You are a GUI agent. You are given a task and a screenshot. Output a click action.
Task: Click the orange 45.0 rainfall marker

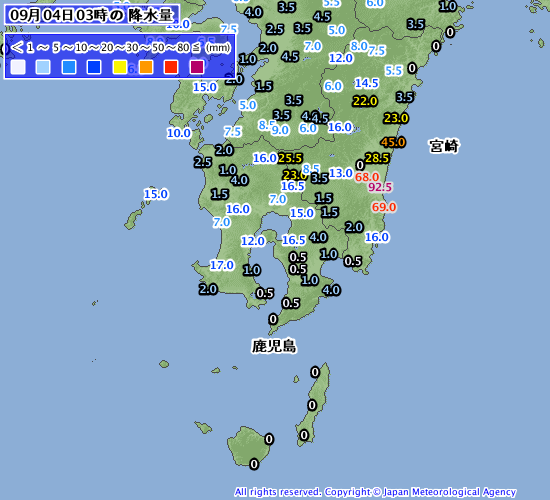point(393,142)
